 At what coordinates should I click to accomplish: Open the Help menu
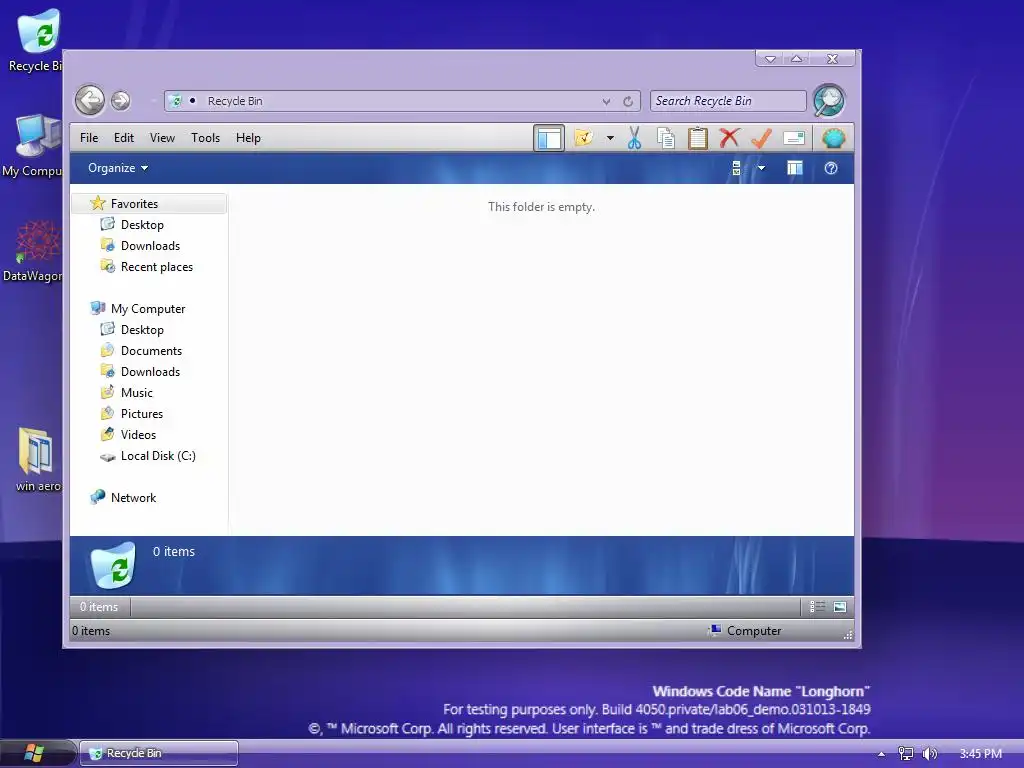(x=248, y=138)
